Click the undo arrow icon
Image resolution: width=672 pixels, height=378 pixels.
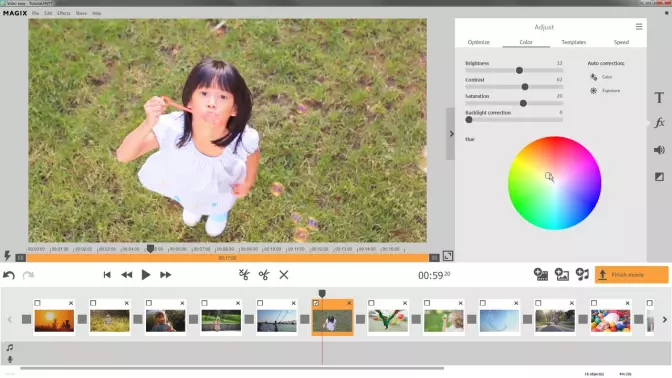pyautogui.click(x=9, y=275)
